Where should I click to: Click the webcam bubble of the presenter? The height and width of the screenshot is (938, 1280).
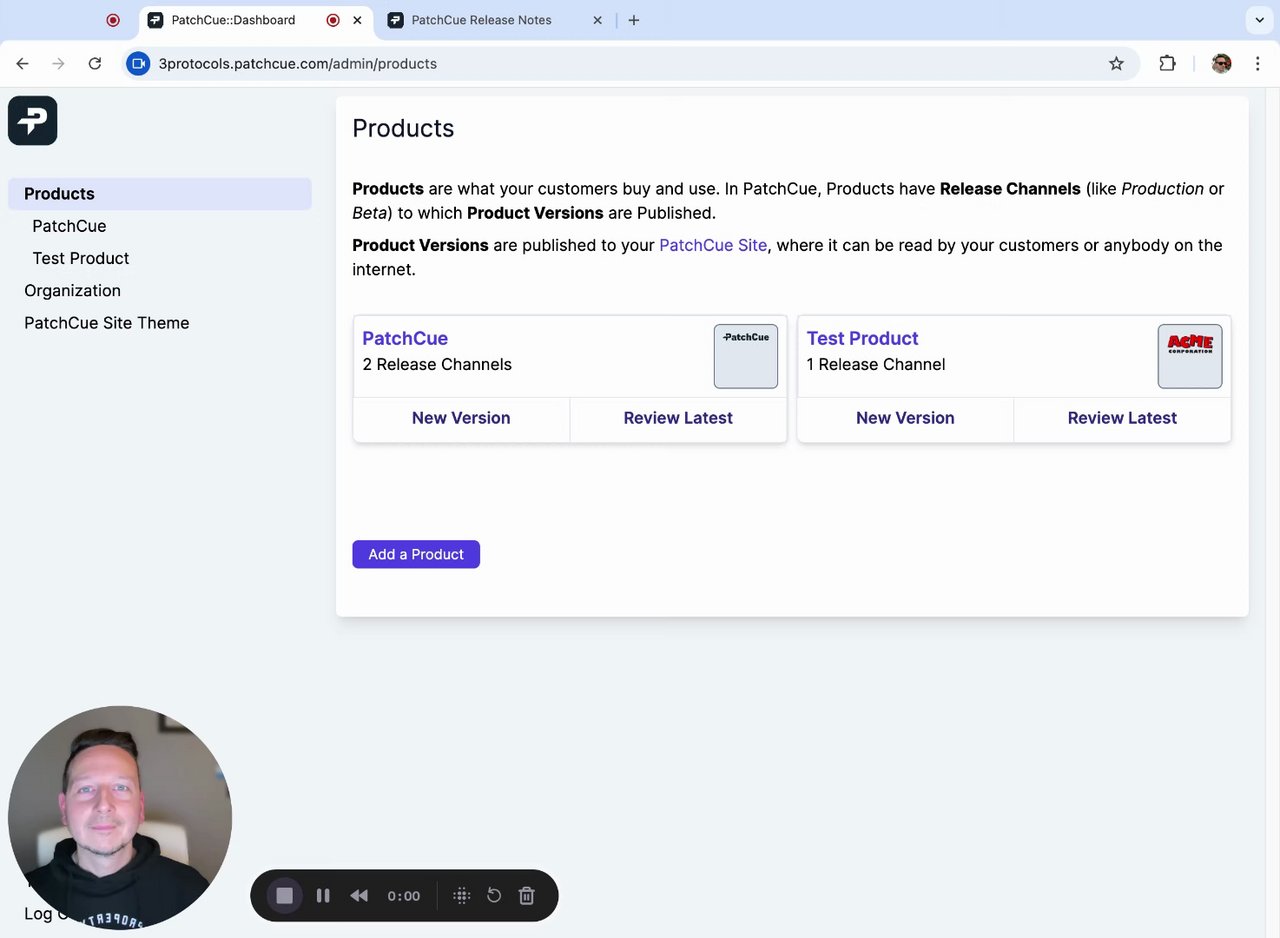(120, 818)
